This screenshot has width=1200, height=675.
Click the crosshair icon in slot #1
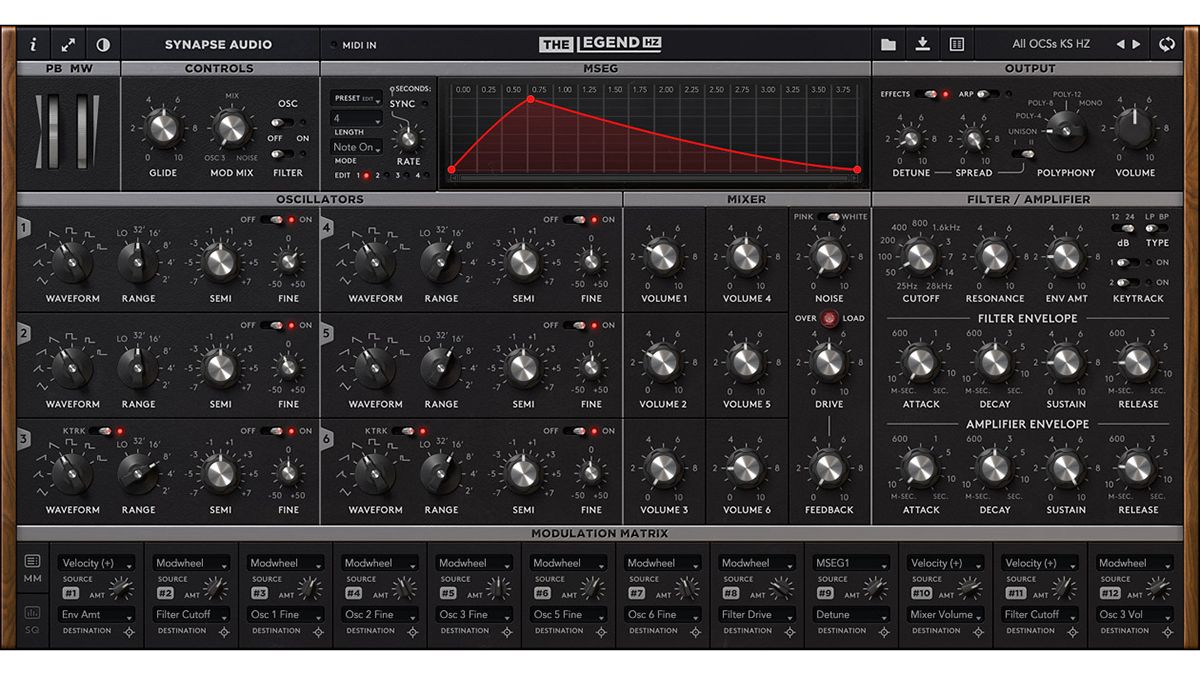point(129,632)
